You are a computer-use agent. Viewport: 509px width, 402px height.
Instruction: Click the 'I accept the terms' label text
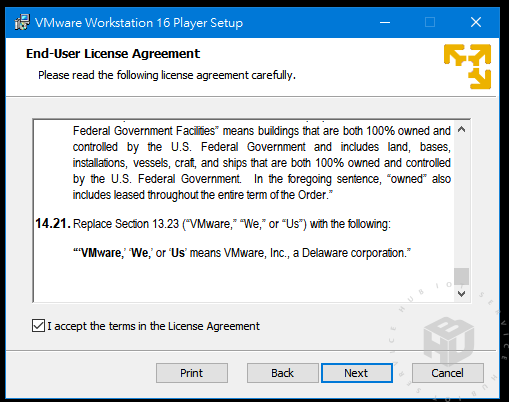tap(153, 326)
